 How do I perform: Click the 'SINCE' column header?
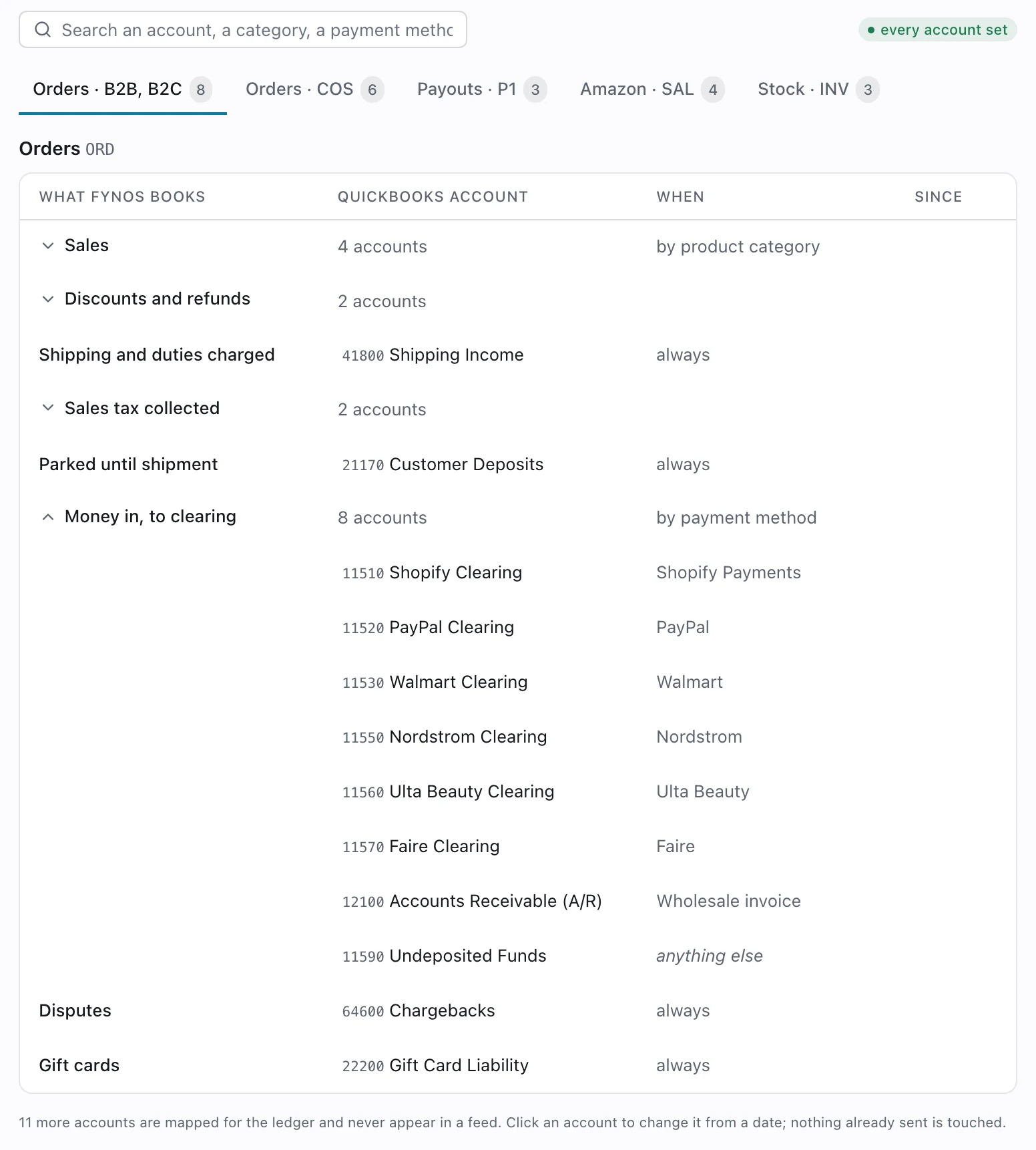coord(938,196)
